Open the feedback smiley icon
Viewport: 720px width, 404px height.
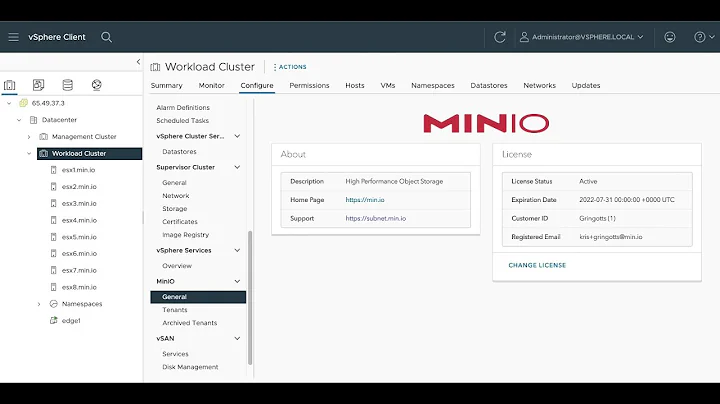tap(670, 37)
